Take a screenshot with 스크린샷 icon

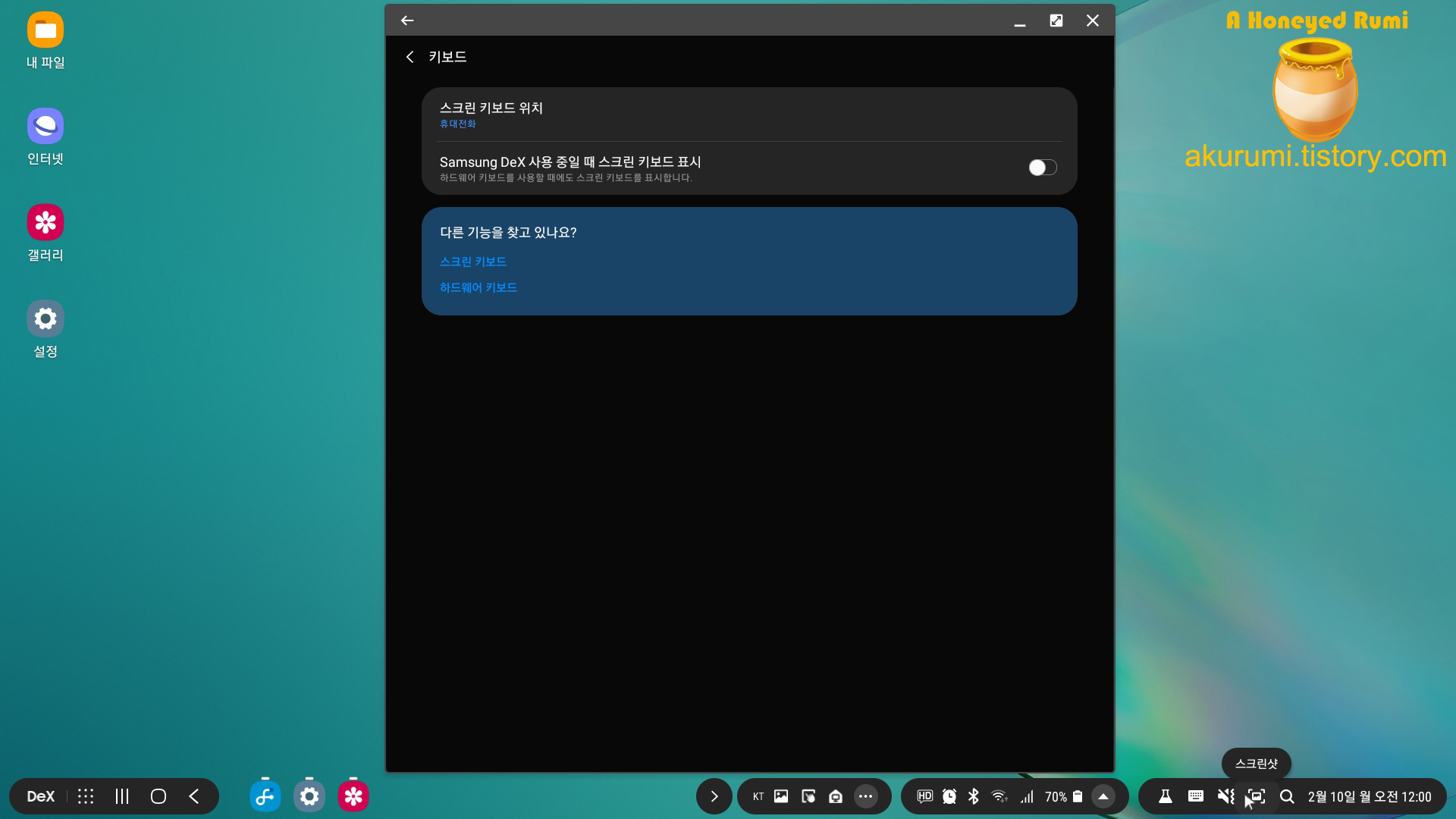pyautogui.click(x=1257, y=796)
